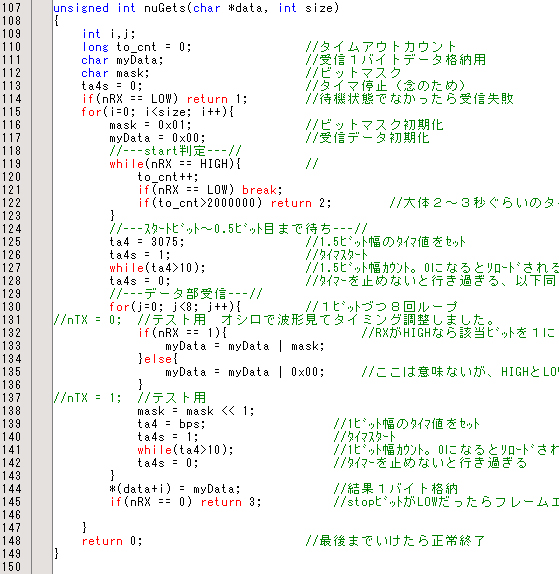
Task: Click 'myData = myData | 0x00;' line
Action: (x=245, y=372)
